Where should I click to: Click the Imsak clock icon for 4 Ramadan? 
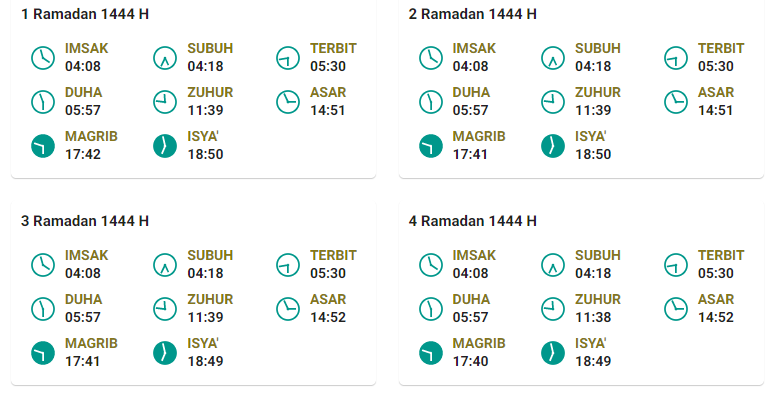[x=431, y=265]
